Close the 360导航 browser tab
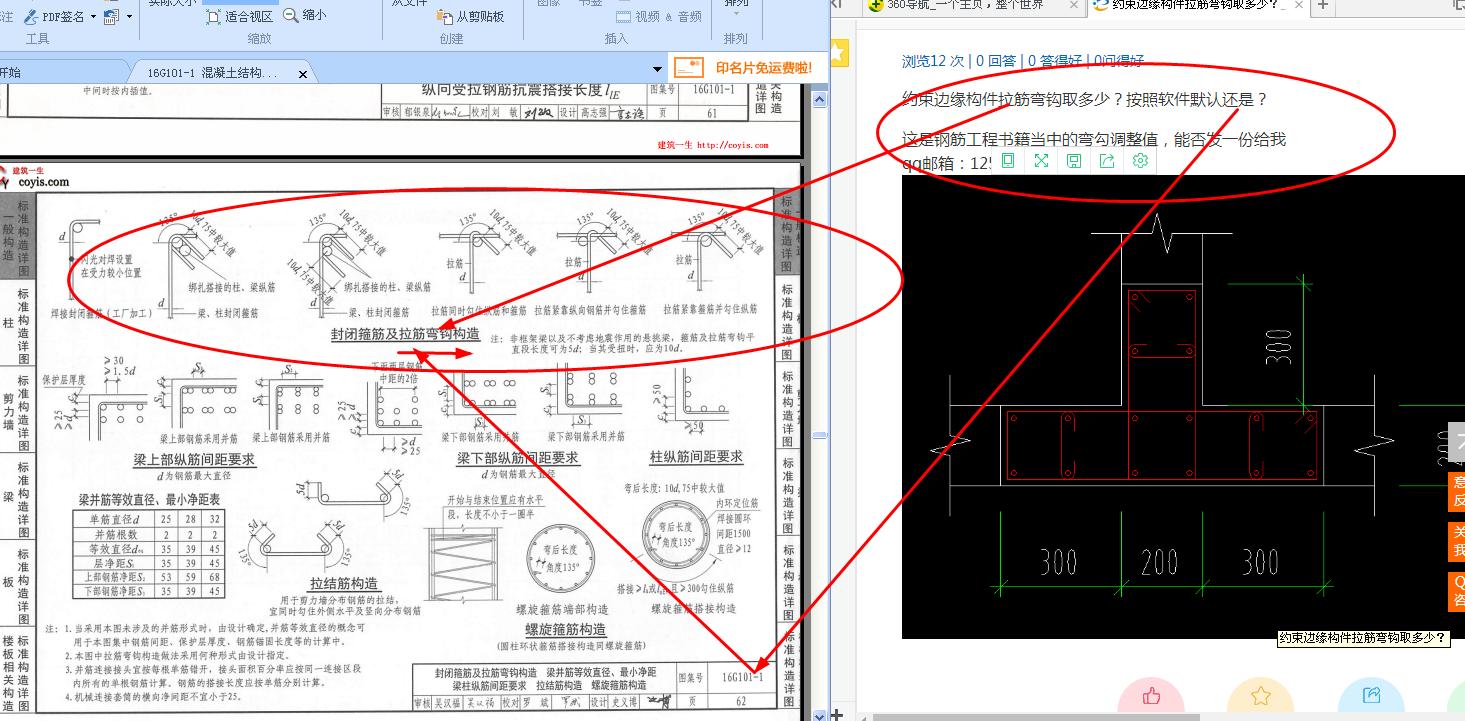This screenshot has height=721, width=1465. (1074, 5)
